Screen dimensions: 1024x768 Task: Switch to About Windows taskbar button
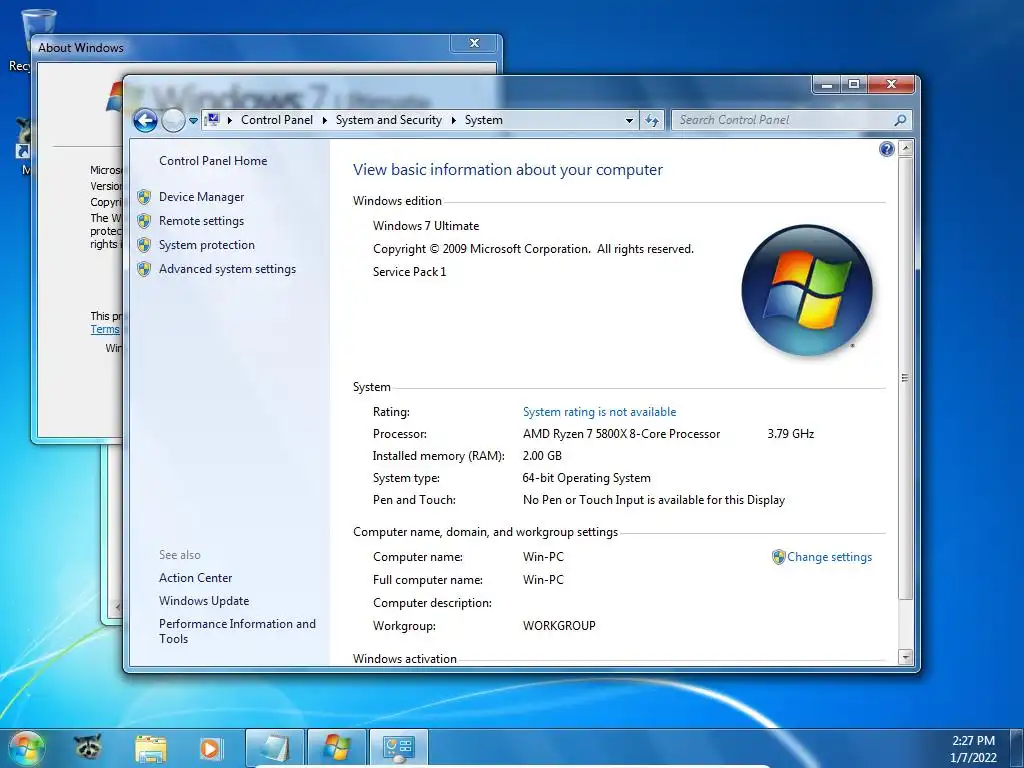tap(337, 748)
